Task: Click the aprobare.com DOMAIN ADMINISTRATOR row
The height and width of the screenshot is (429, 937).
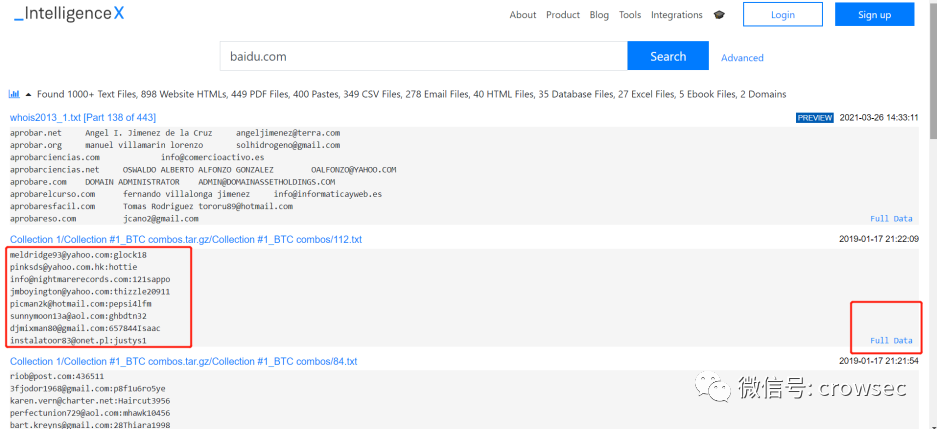Action: tap(173, 182)
